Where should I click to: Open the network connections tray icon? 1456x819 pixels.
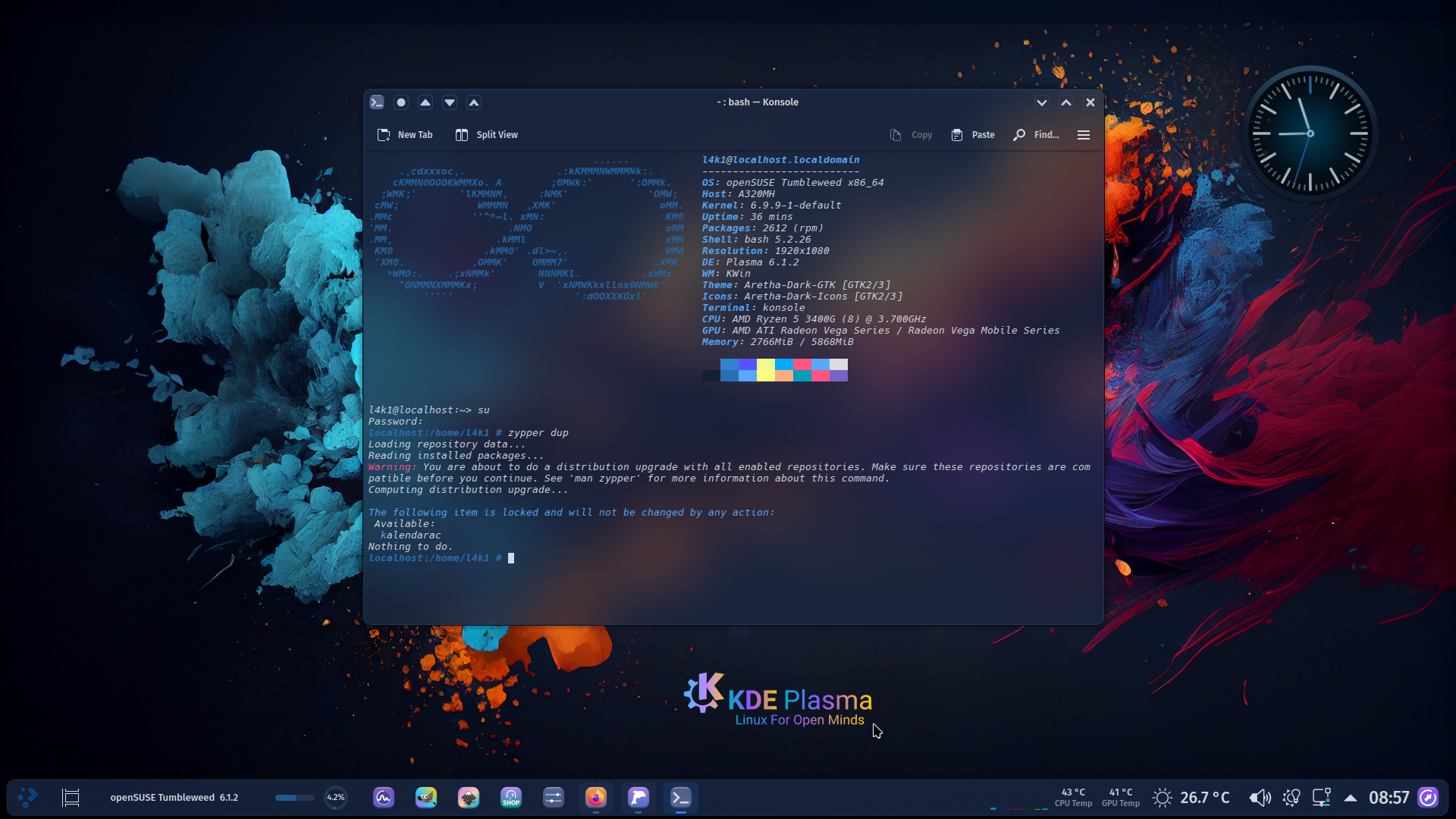[1322, 798]
